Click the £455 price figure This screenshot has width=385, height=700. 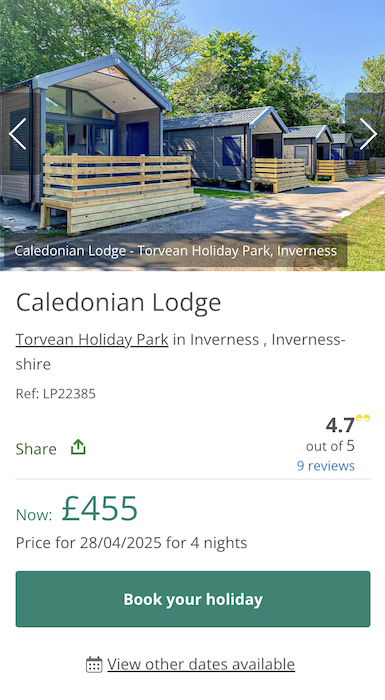[x=100, y=508]
